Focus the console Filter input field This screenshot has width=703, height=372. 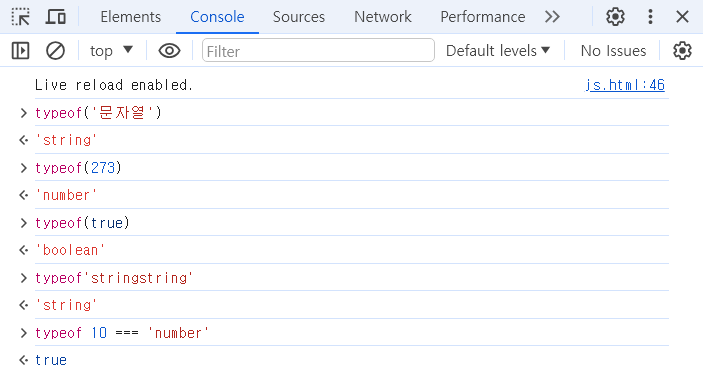click(318, 51)
